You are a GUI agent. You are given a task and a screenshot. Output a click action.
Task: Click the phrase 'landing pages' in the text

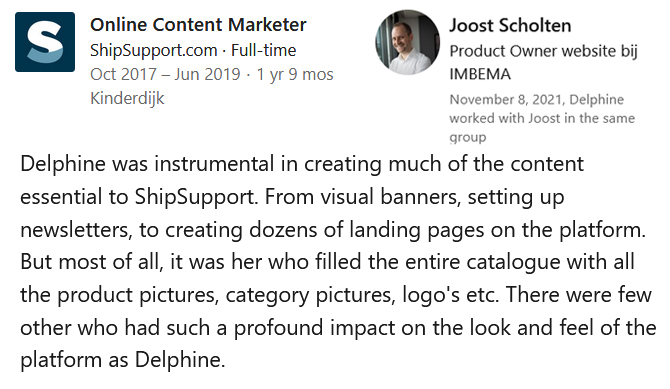[x=417, y=230]
